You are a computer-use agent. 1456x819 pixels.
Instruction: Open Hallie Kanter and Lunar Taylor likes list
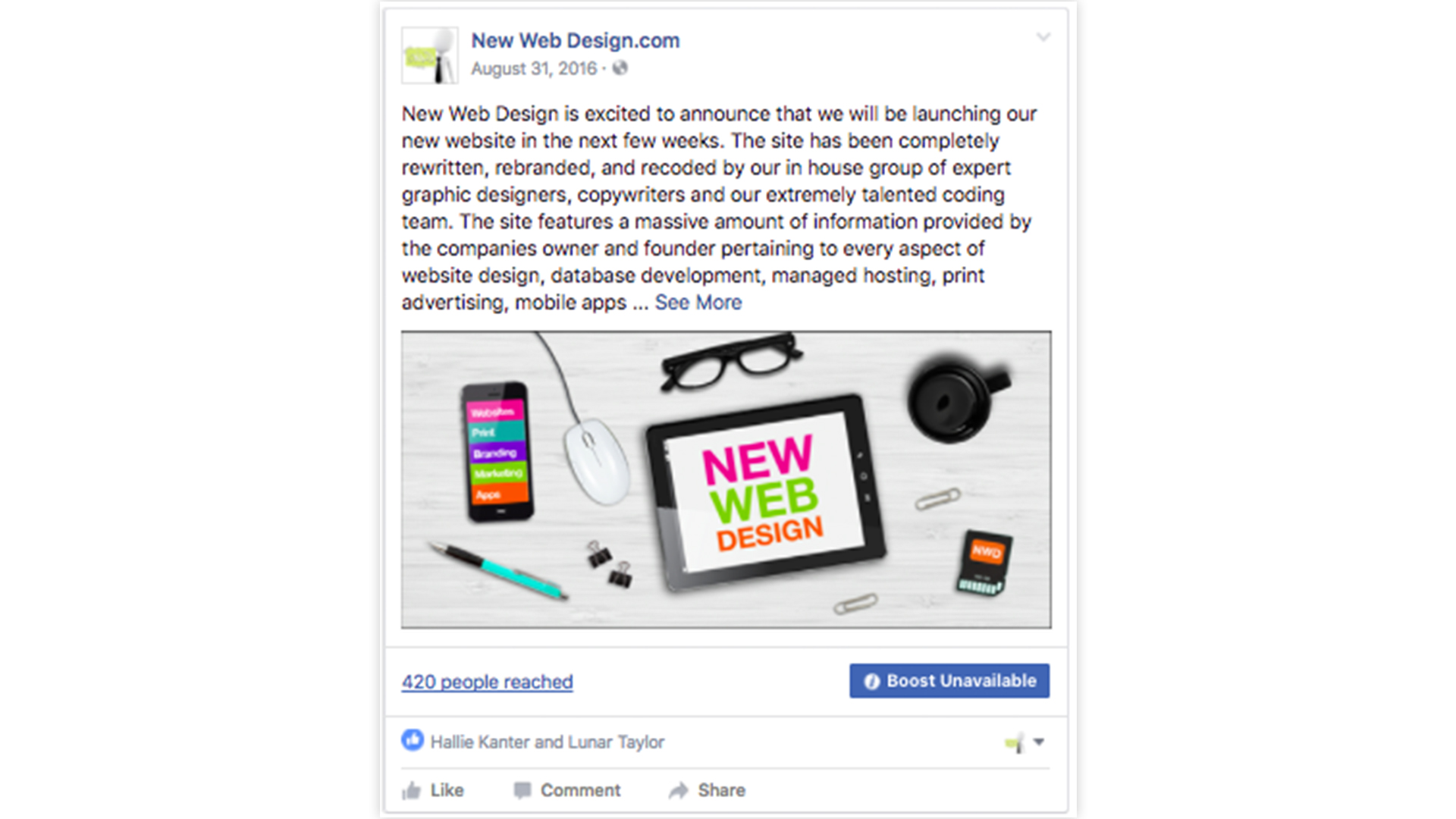point(548,742)
